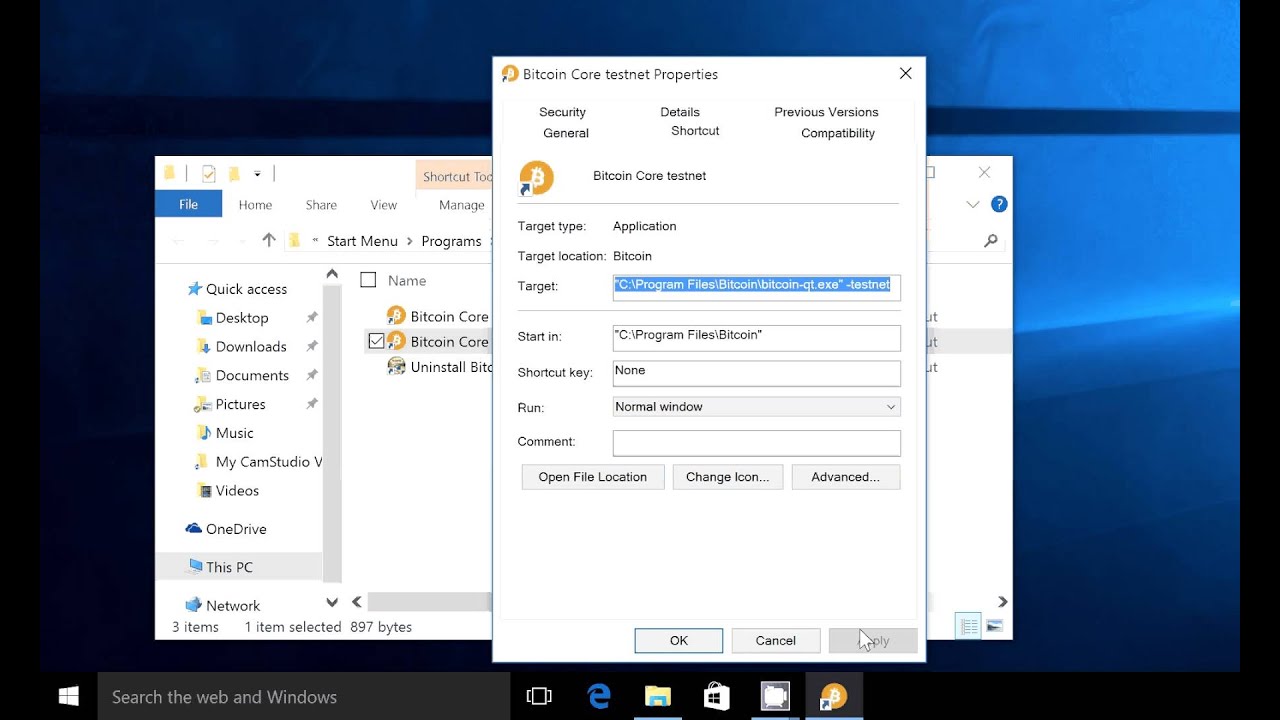Open File Explorer from the taskbar

click(x=657, y=696)
